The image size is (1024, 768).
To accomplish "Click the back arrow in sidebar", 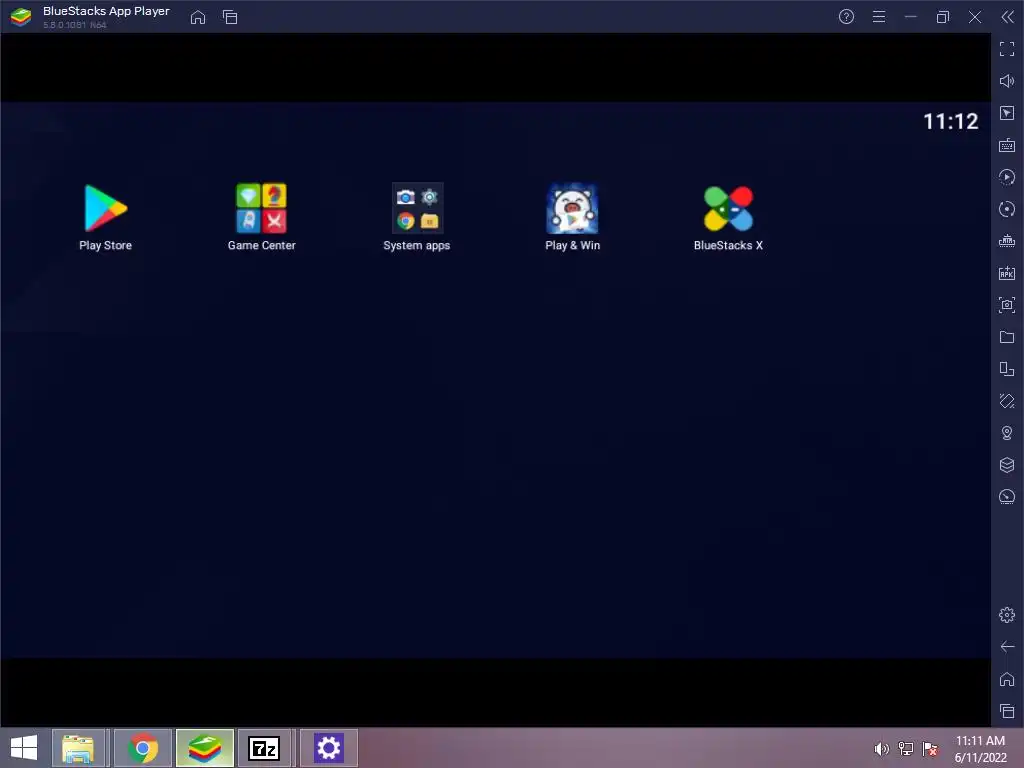I will [1007, 647].
